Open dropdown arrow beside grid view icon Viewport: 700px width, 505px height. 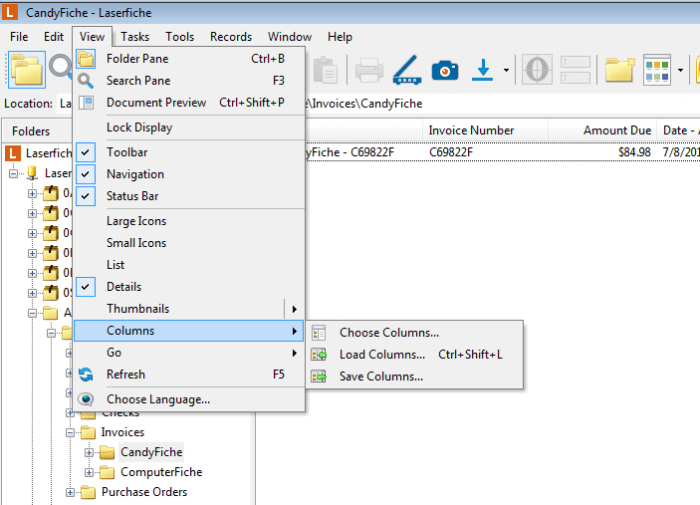[x=680, y=70]
